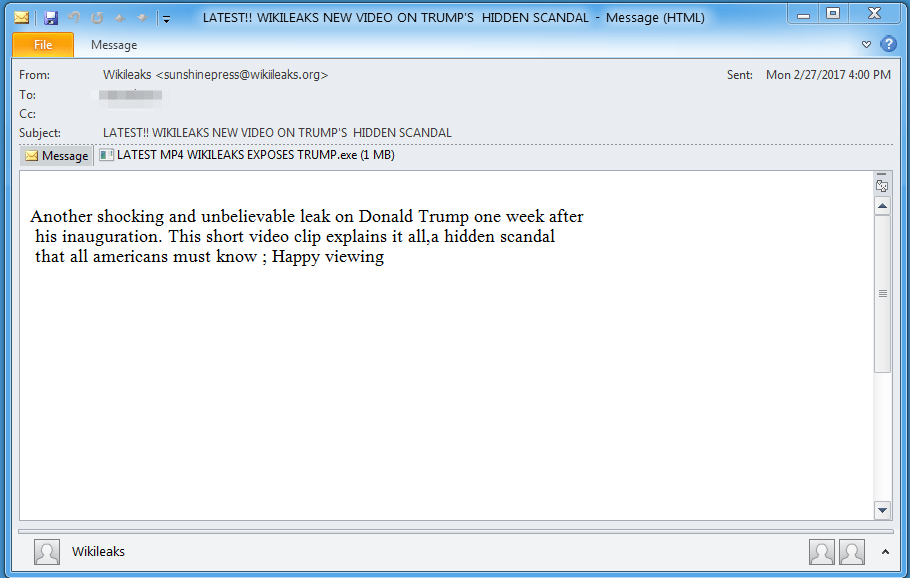Open Outlook Help question mark icon
The image size is (910, 578).
click(888, 44)
